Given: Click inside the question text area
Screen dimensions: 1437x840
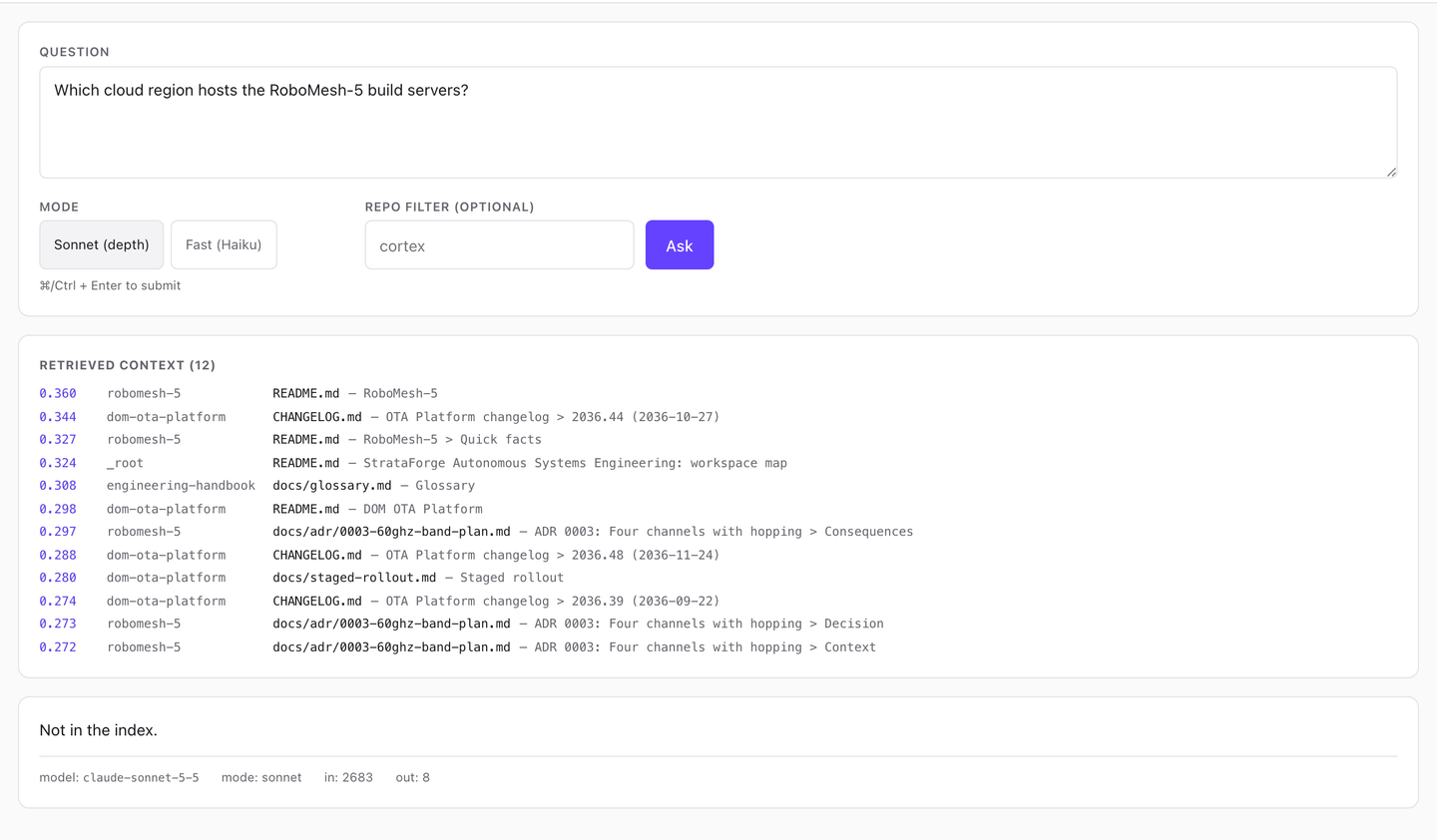Looking at the screenshot, I should click(x=718, y=123).
